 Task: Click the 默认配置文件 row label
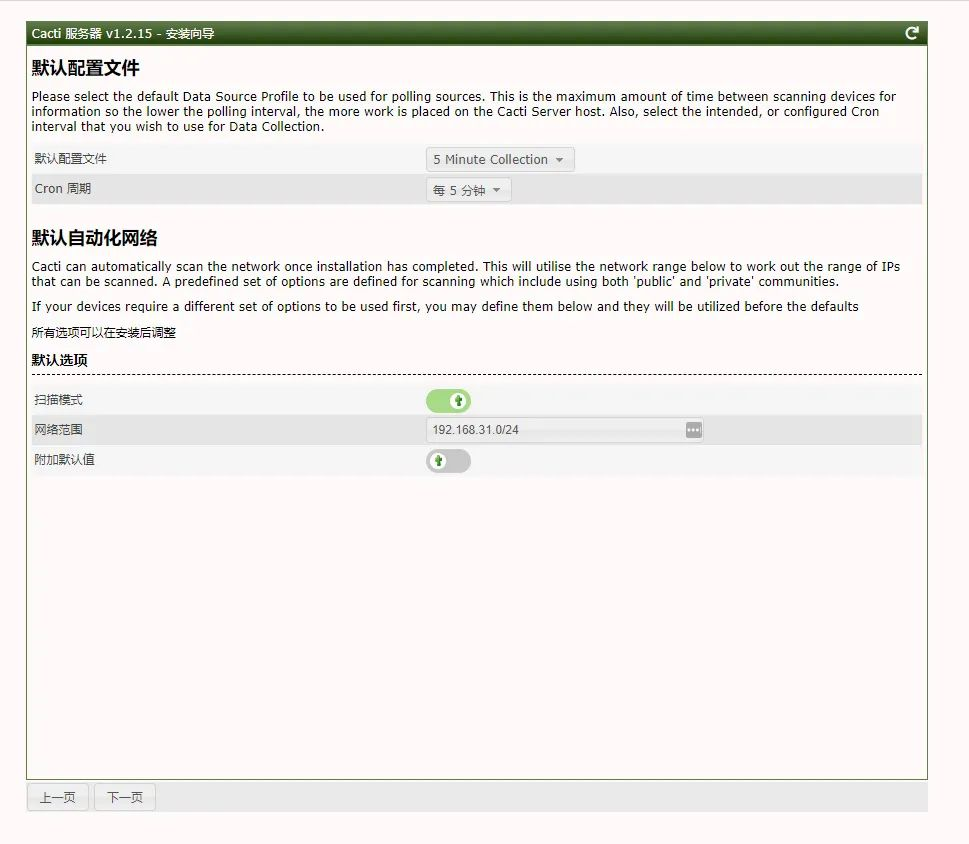click(x=70, y=159)
